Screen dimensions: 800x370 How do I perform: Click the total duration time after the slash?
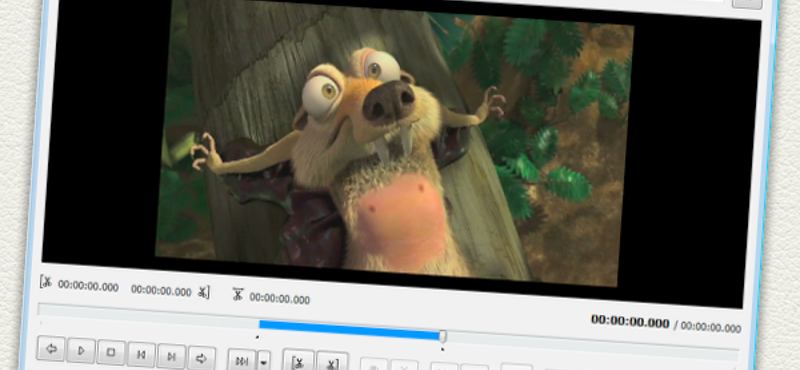click(711, 327)
